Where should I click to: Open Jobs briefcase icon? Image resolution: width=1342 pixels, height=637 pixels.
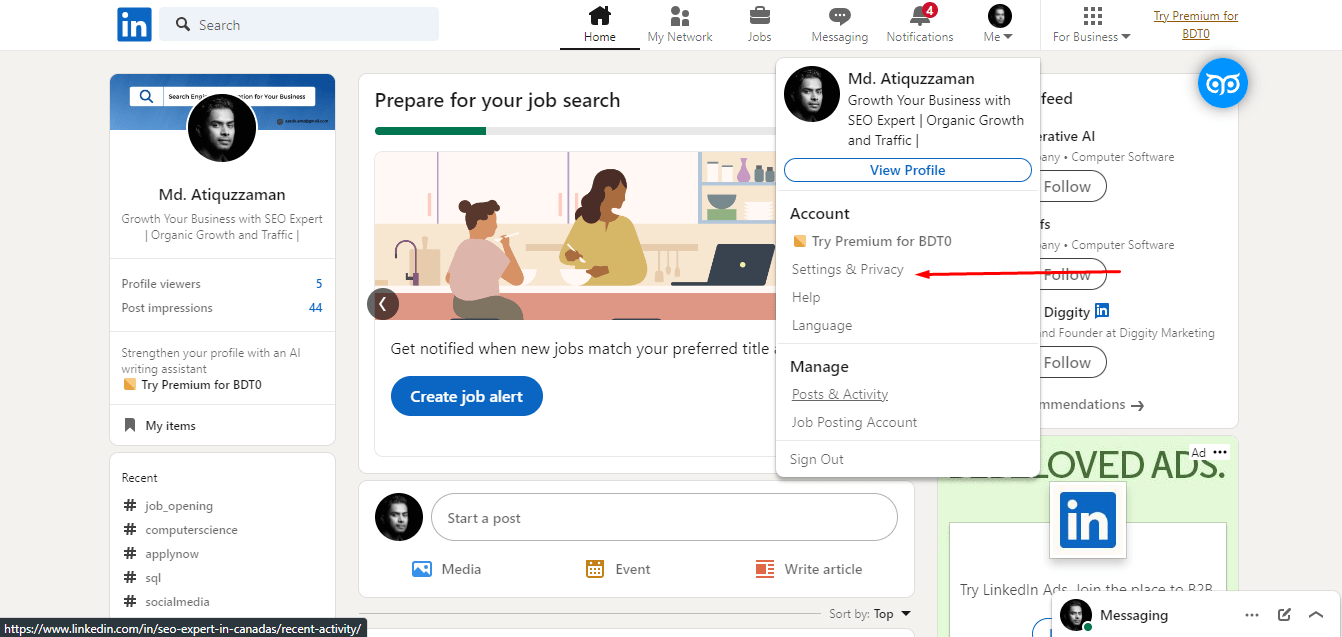coord(759,16)
